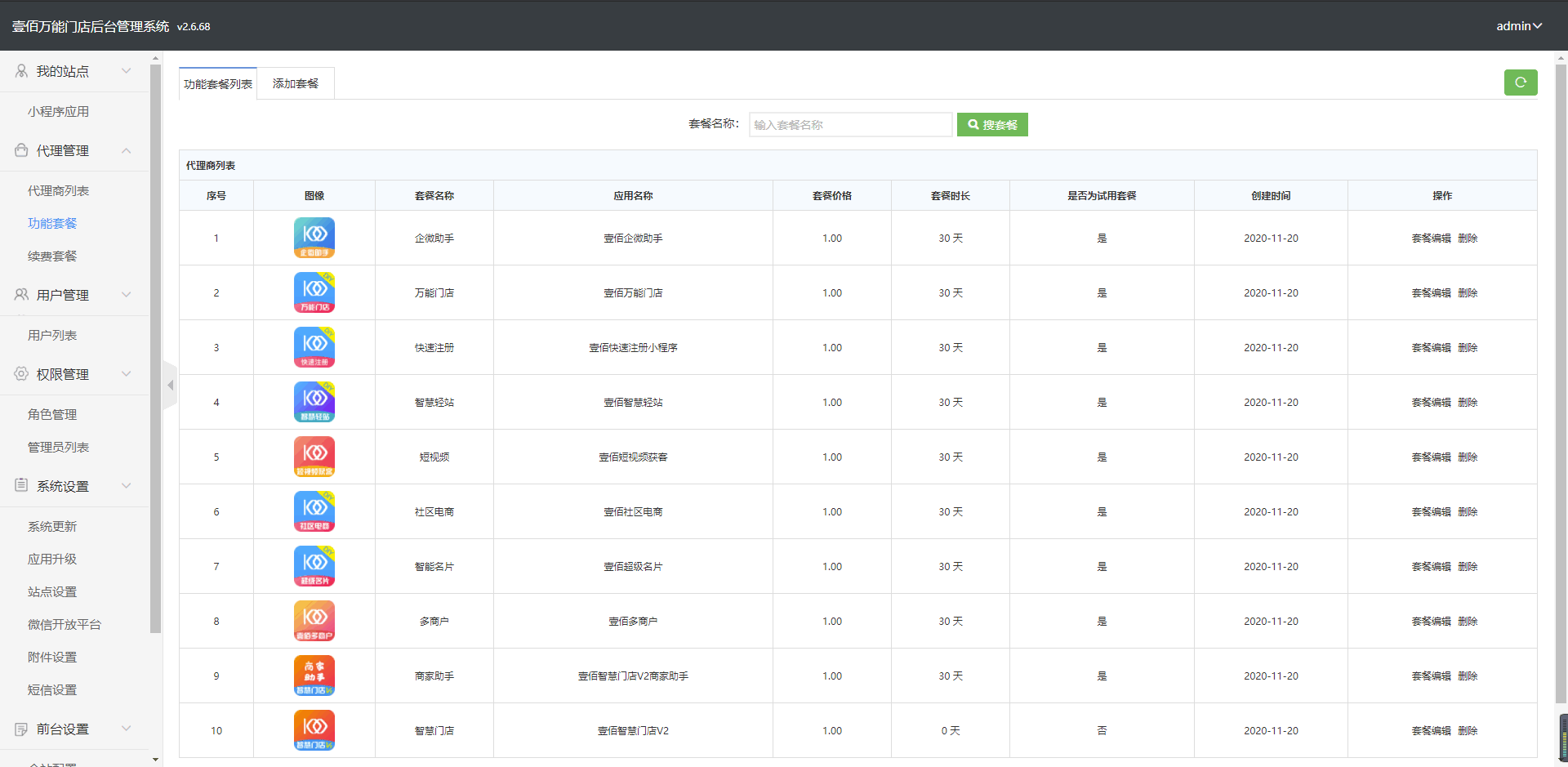The width and height of the screenshot is (1568, 767).
Task: Click the 系统设置 list icon
Action: pos(21,485)
